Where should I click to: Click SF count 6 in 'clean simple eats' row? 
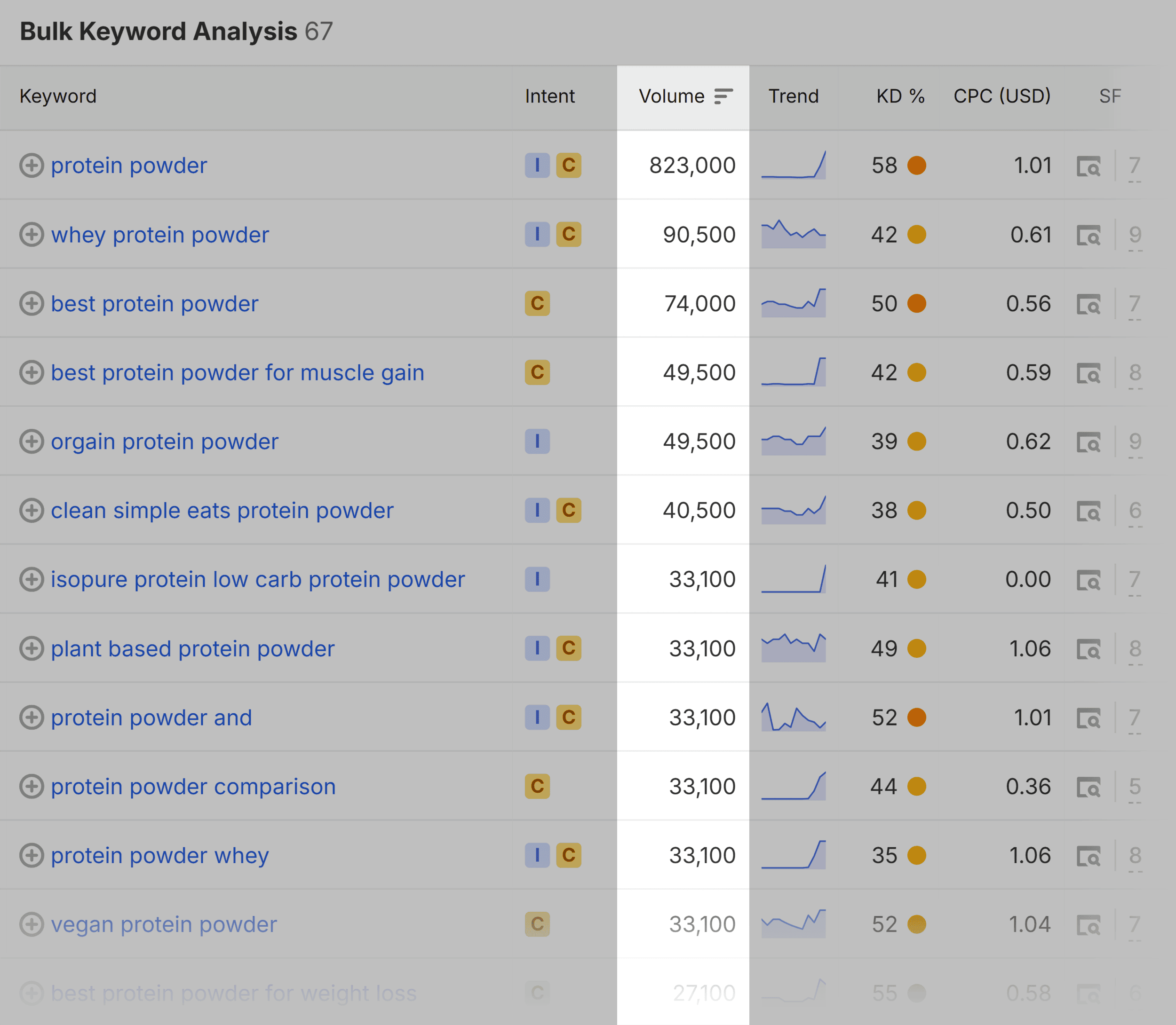click(x=1135, y=511)
